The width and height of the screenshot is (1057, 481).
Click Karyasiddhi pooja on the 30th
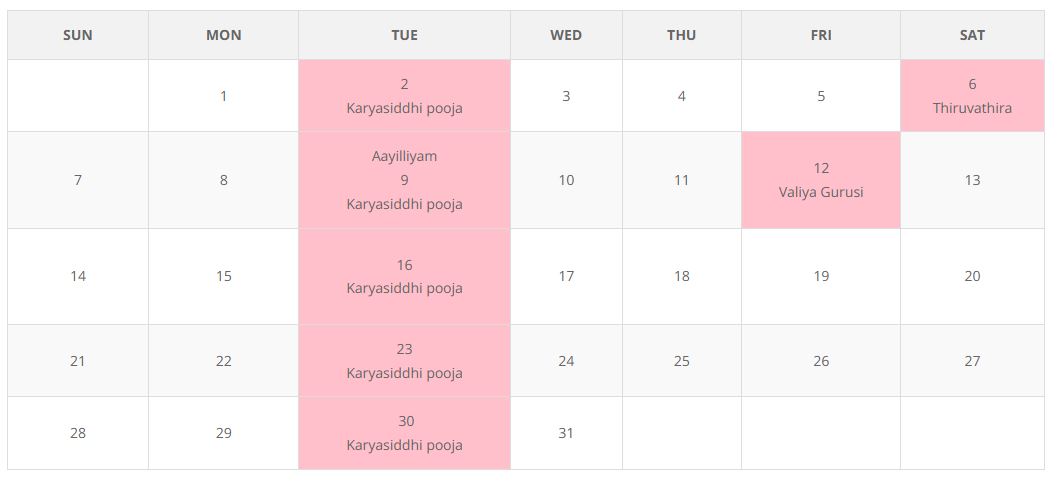(404, 445)
